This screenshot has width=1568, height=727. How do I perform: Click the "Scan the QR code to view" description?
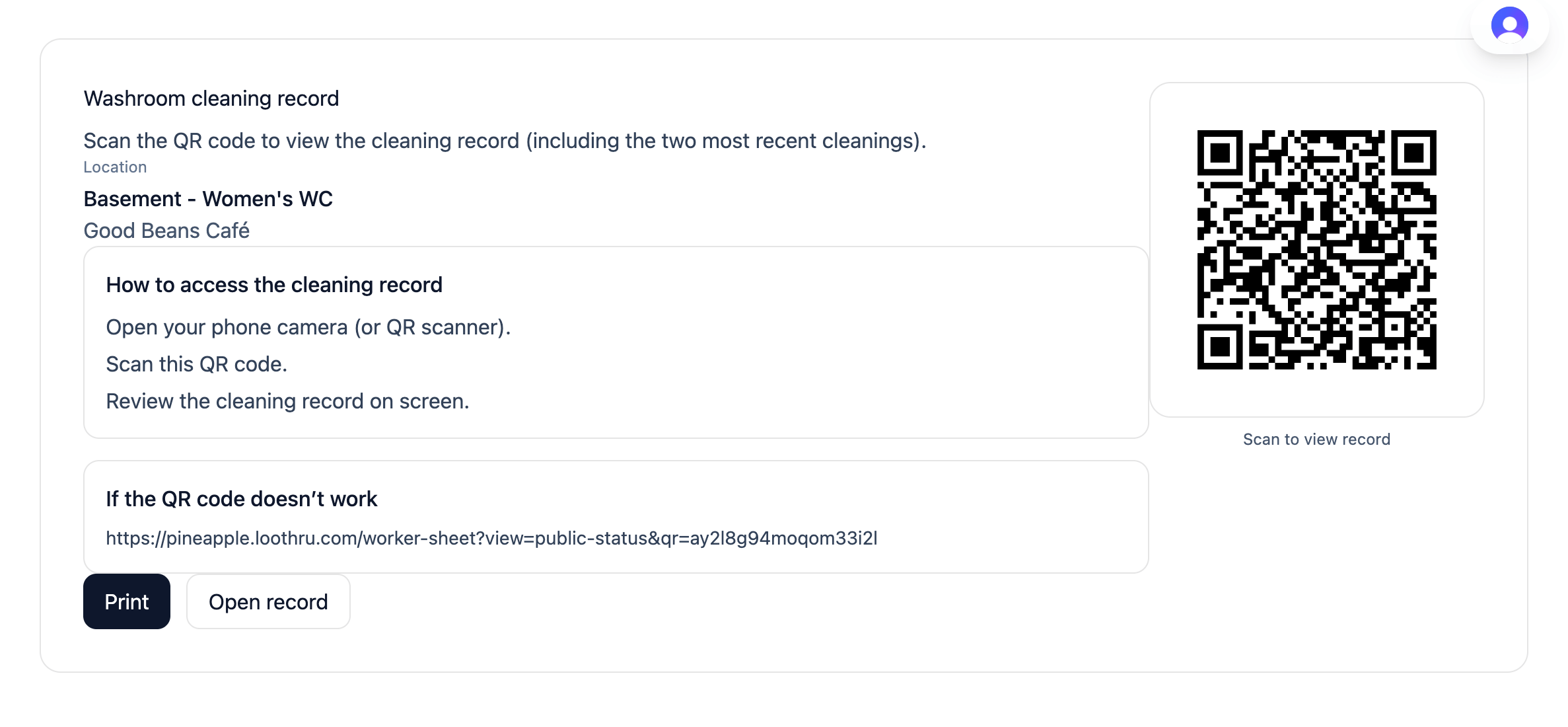point(505,141)
